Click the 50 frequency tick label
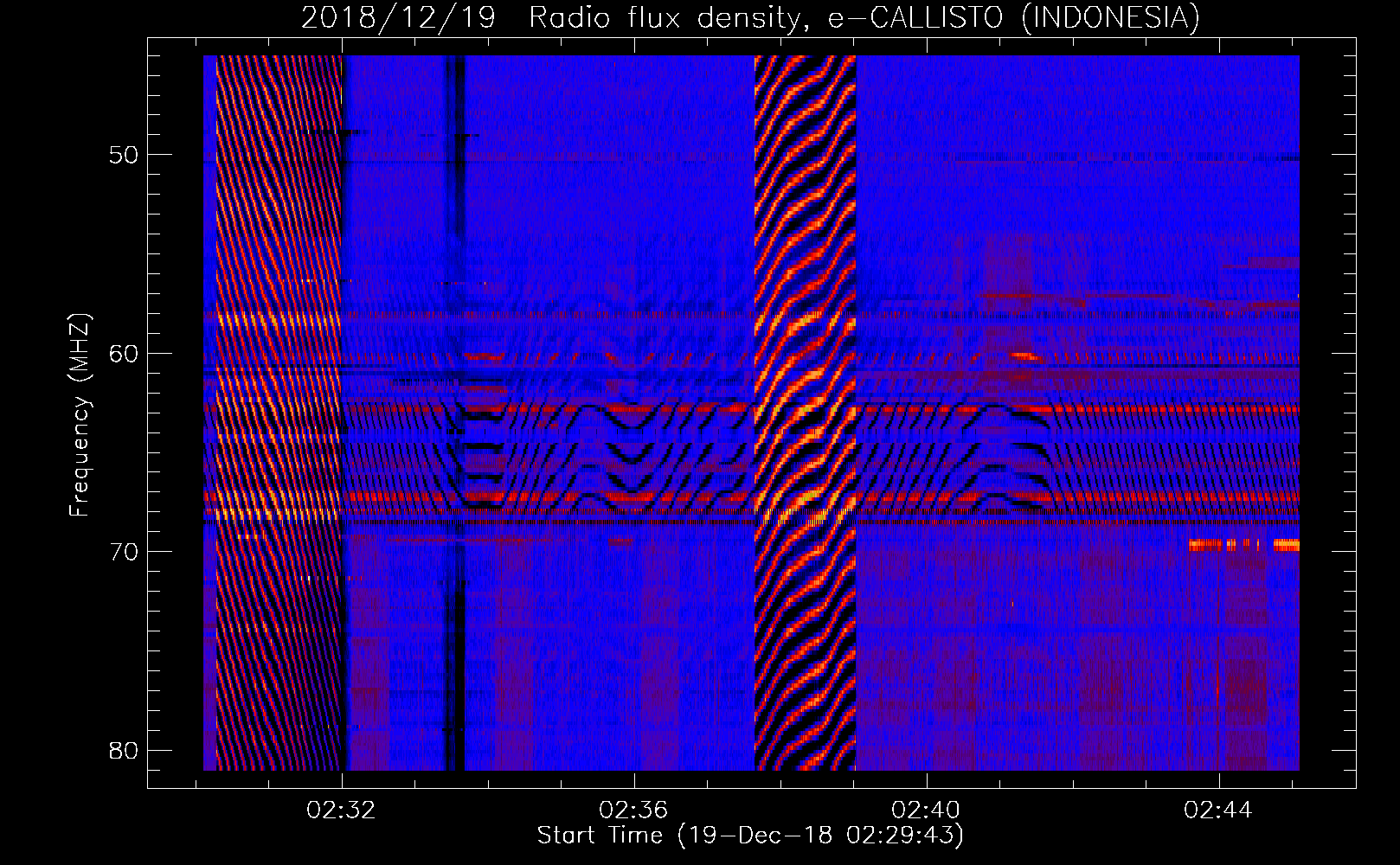The image size is (1400, 865). point(124,155)
